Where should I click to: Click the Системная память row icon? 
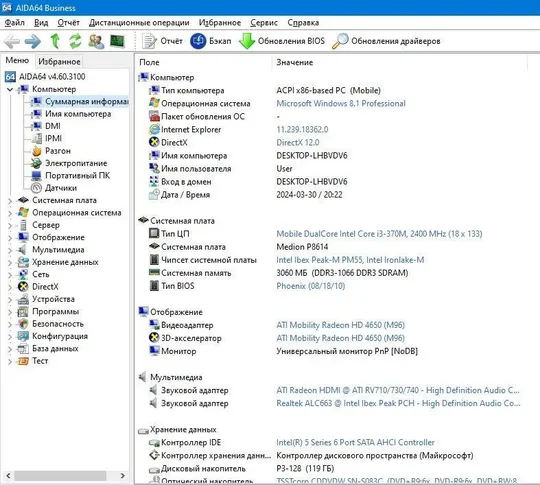pyautogui.click(x=154, y=272)
